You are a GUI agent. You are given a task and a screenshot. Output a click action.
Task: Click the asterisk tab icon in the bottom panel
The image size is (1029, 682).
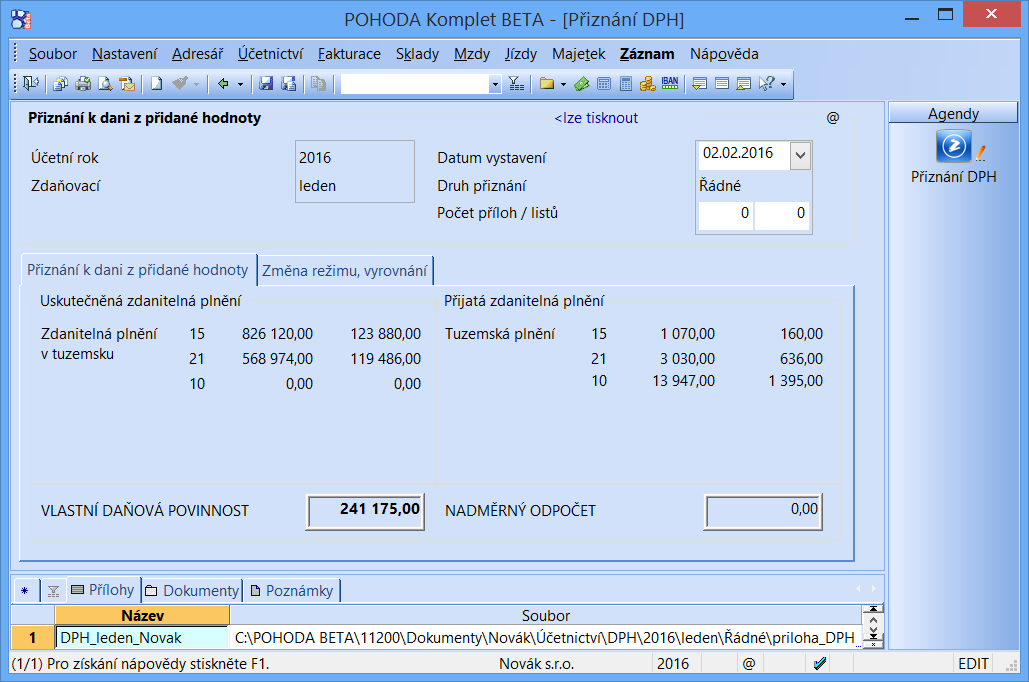[25, 591]
